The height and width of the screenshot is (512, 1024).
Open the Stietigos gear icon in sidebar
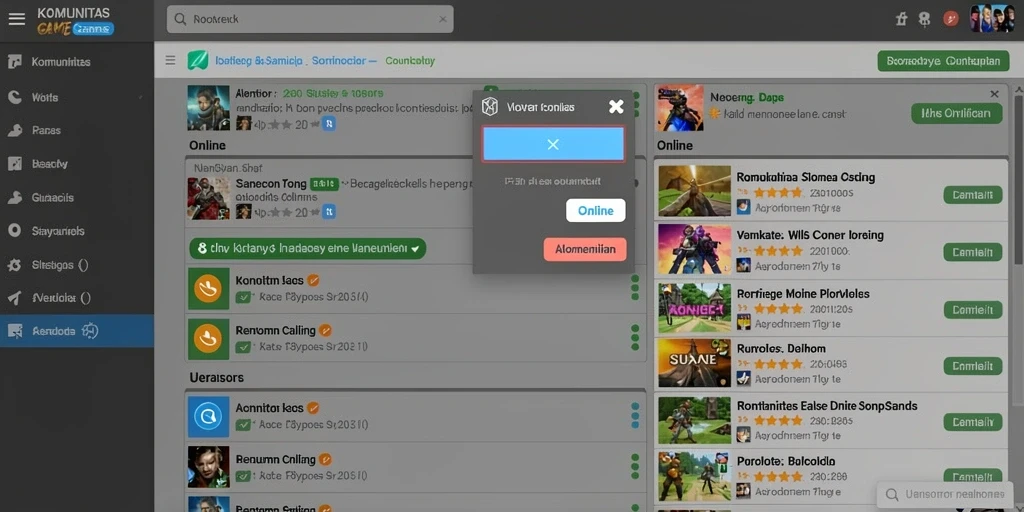(x=14, y=265)
